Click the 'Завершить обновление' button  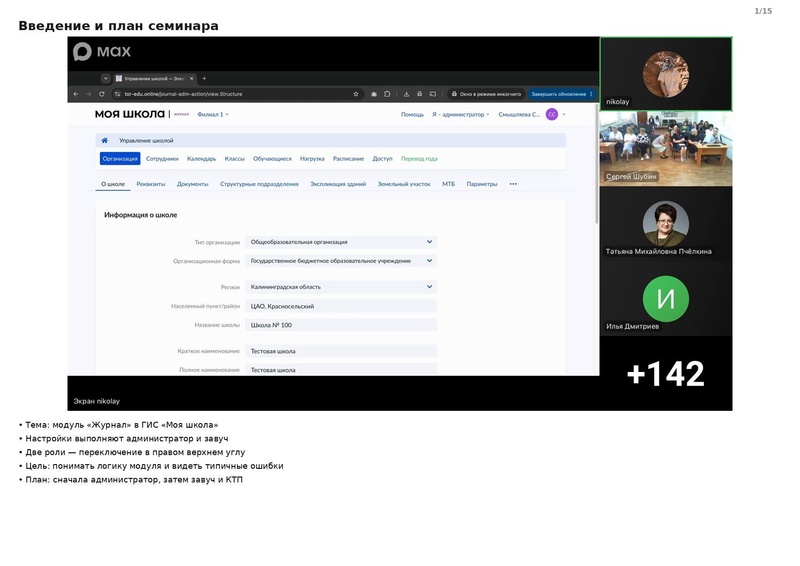[x=558, y=94]
